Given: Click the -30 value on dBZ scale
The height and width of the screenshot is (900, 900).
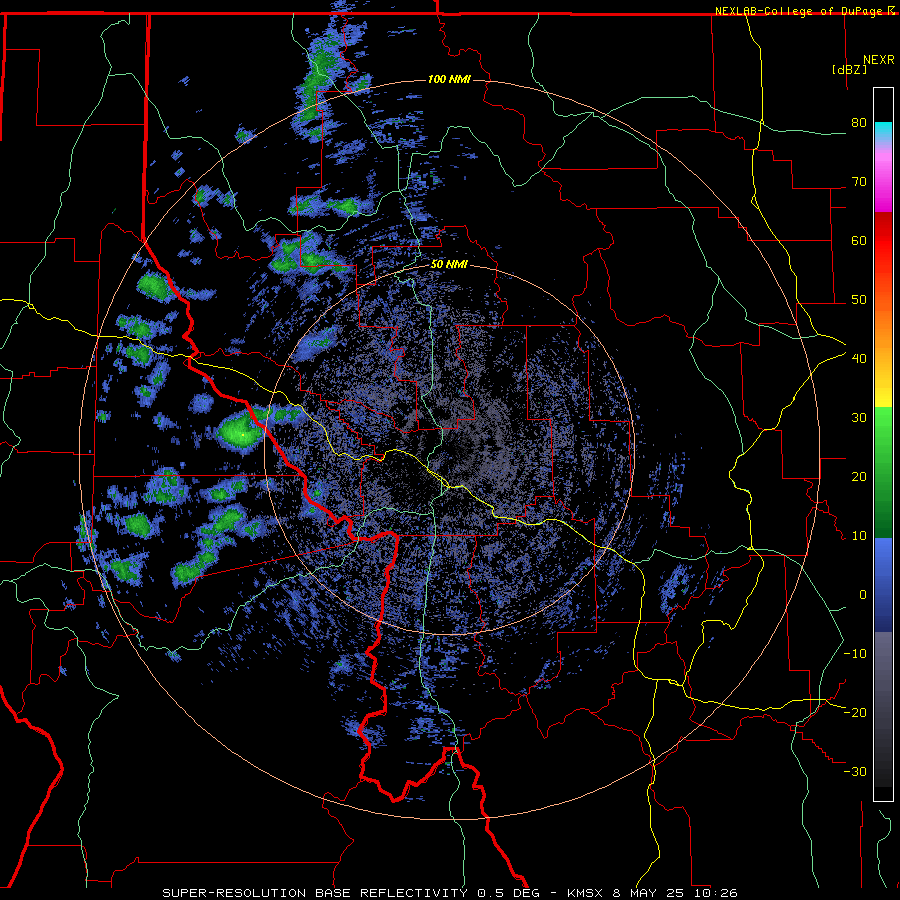Looking at the screenshot, I should pyautogui.click(x=855, y=771).
